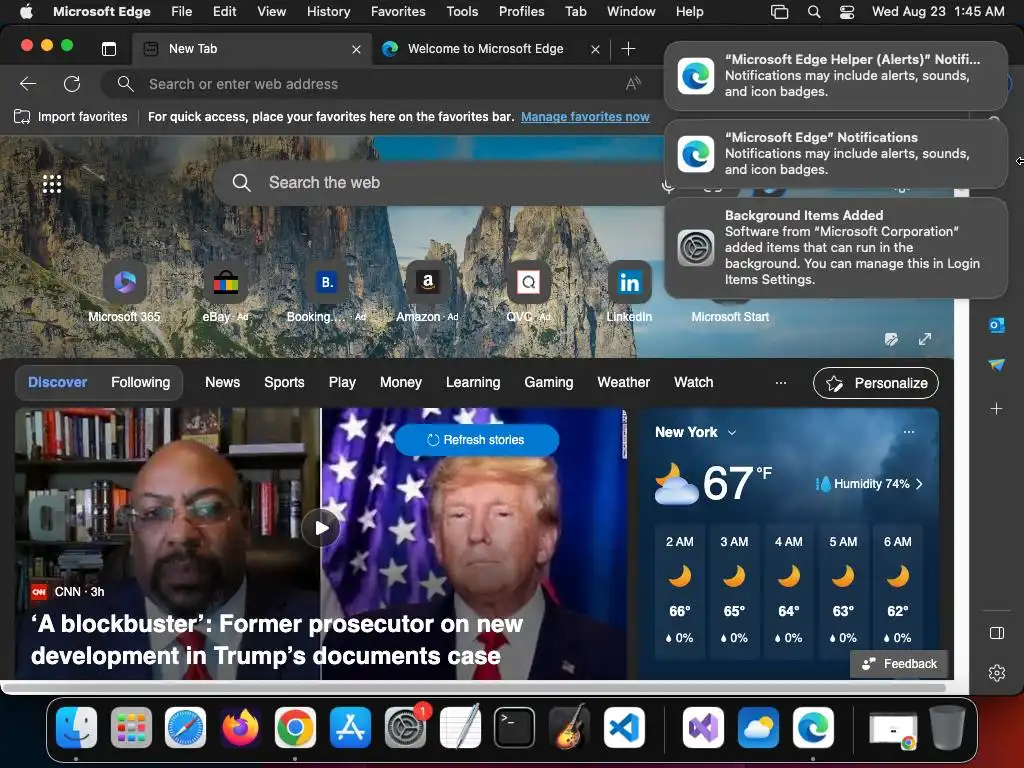Open macOS Control Center in menu bar

(847, 12)
